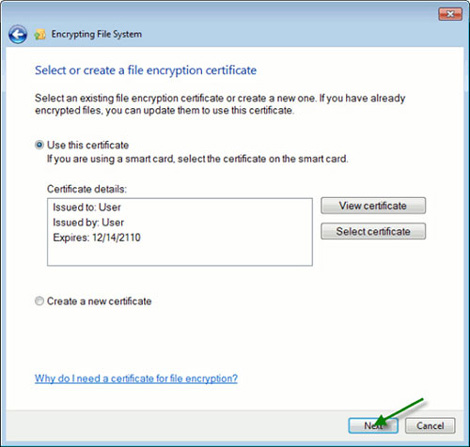Click the 'Create a new certificate' label text
Viewport: 470px width, 447px height.
99,301
